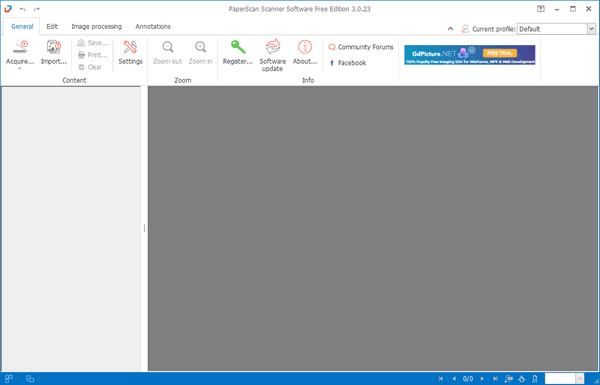
Task: Open the window arrangement dropdown arrow
Action: (x=39, y=379)
